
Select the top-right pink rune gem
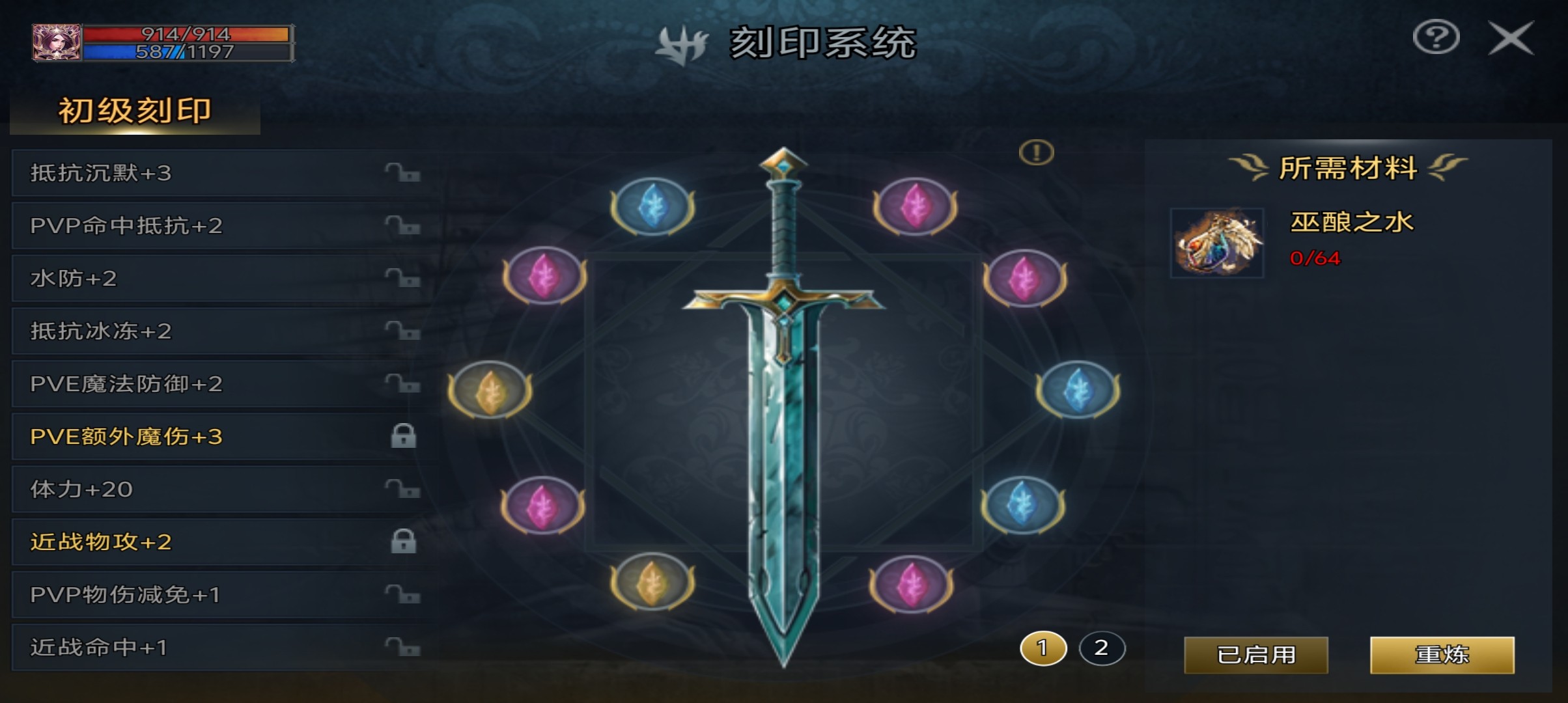915,206
